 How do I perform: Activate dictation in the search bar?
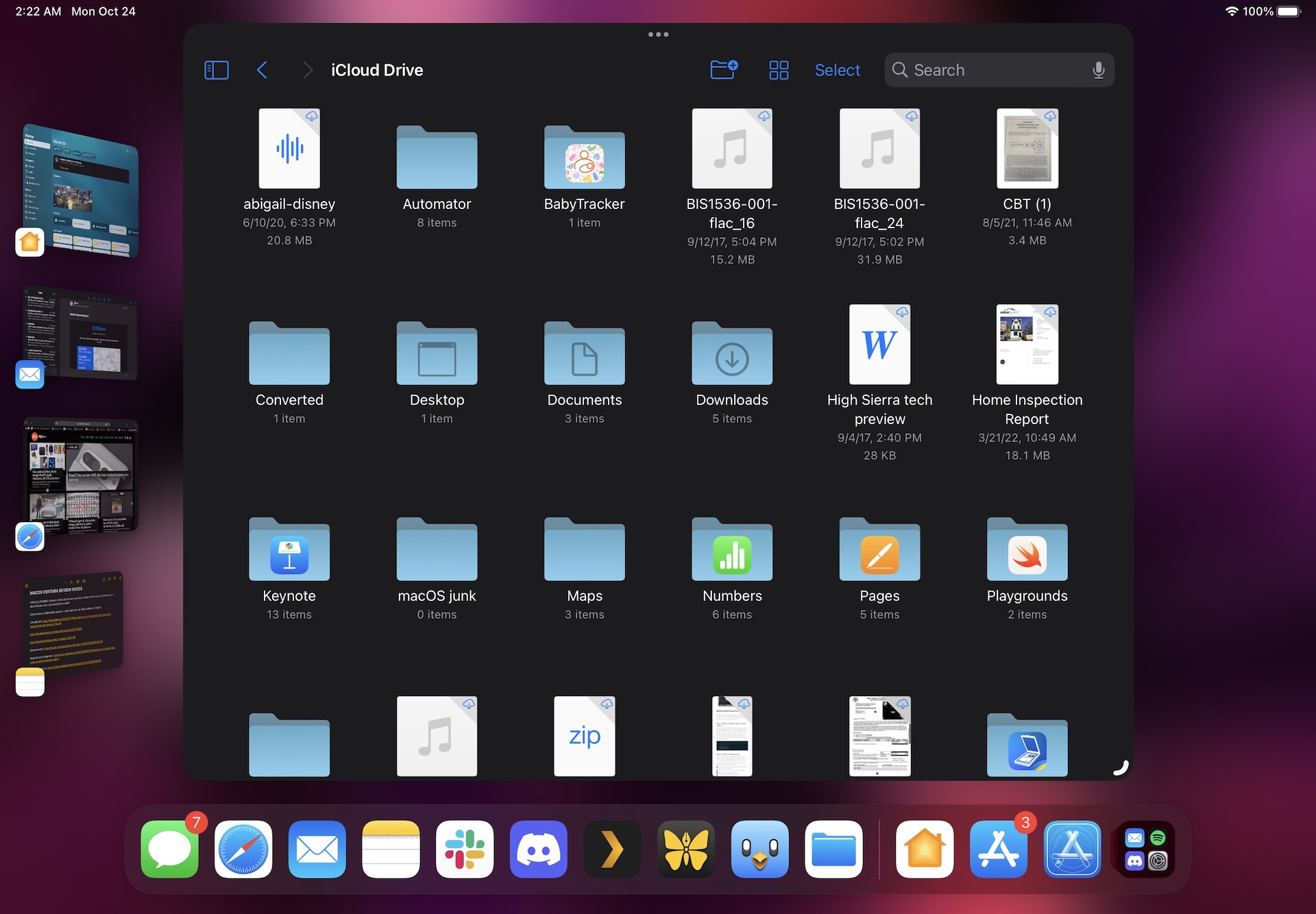coord(1098,69)
